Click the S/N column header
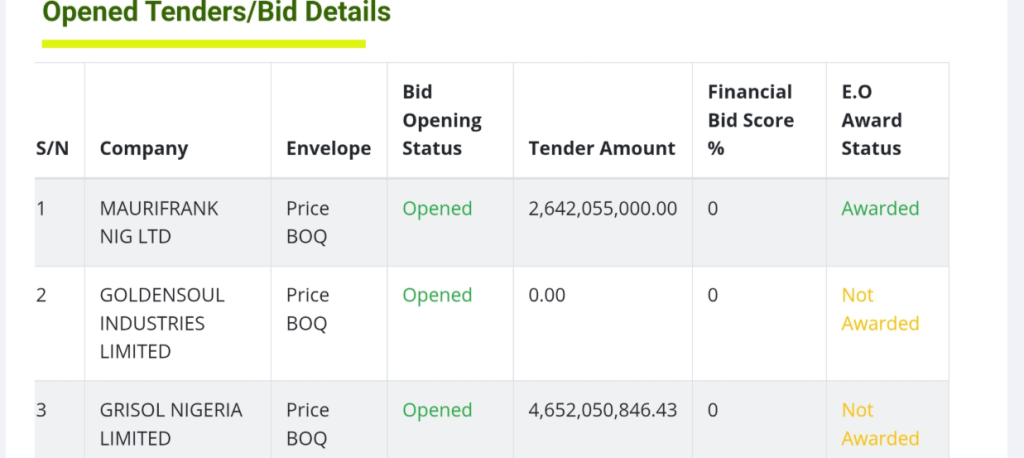 tap(53, 148)
